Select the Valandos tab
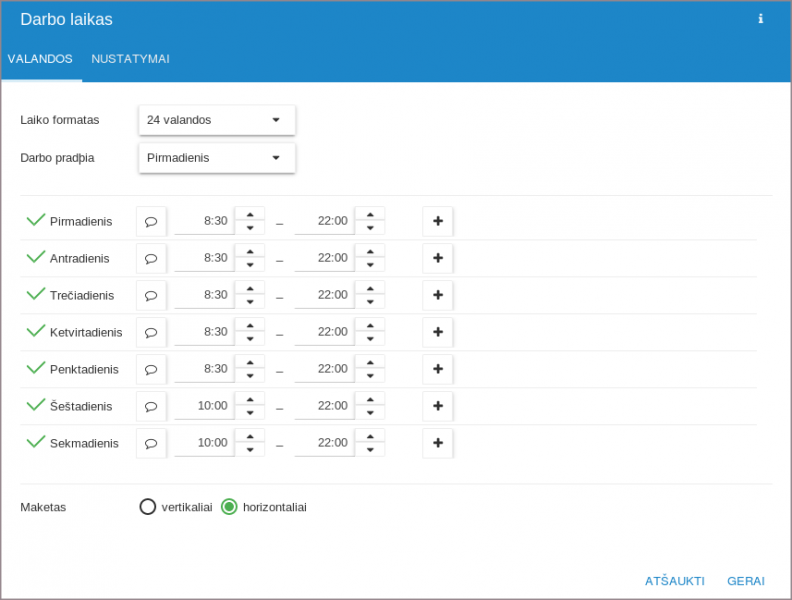The height and width of the screenshot is (600, 792). pyautogui.click(x=40, y=59)
